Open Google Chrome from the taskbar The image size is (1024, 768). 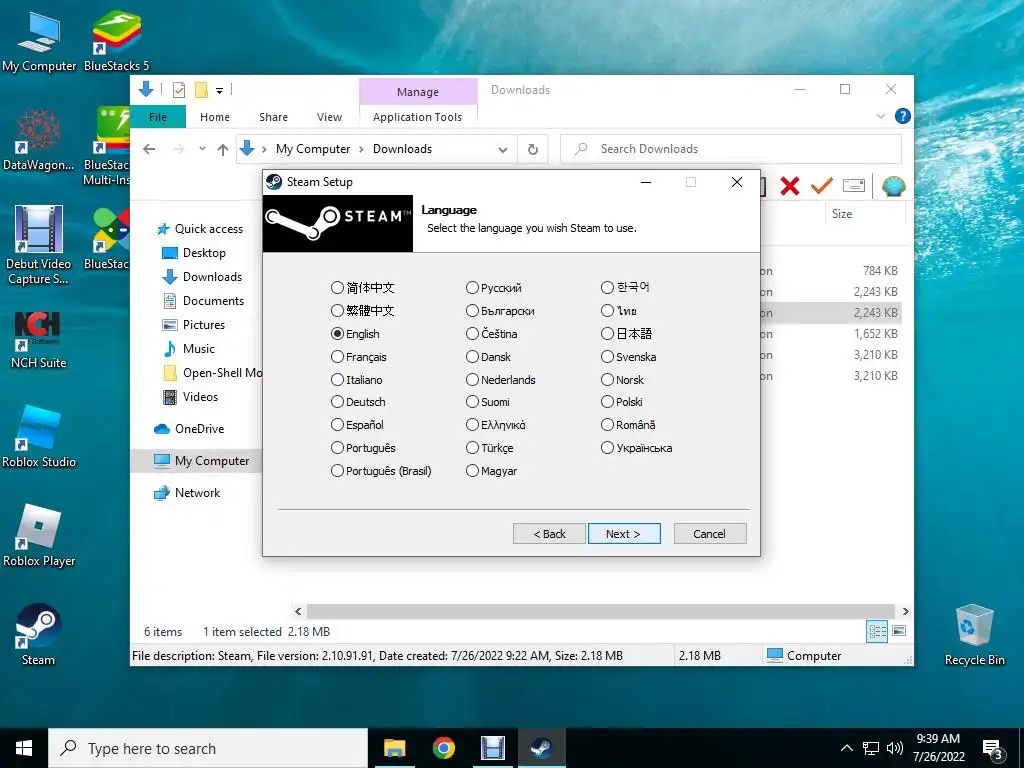click(x=443, y=748)
